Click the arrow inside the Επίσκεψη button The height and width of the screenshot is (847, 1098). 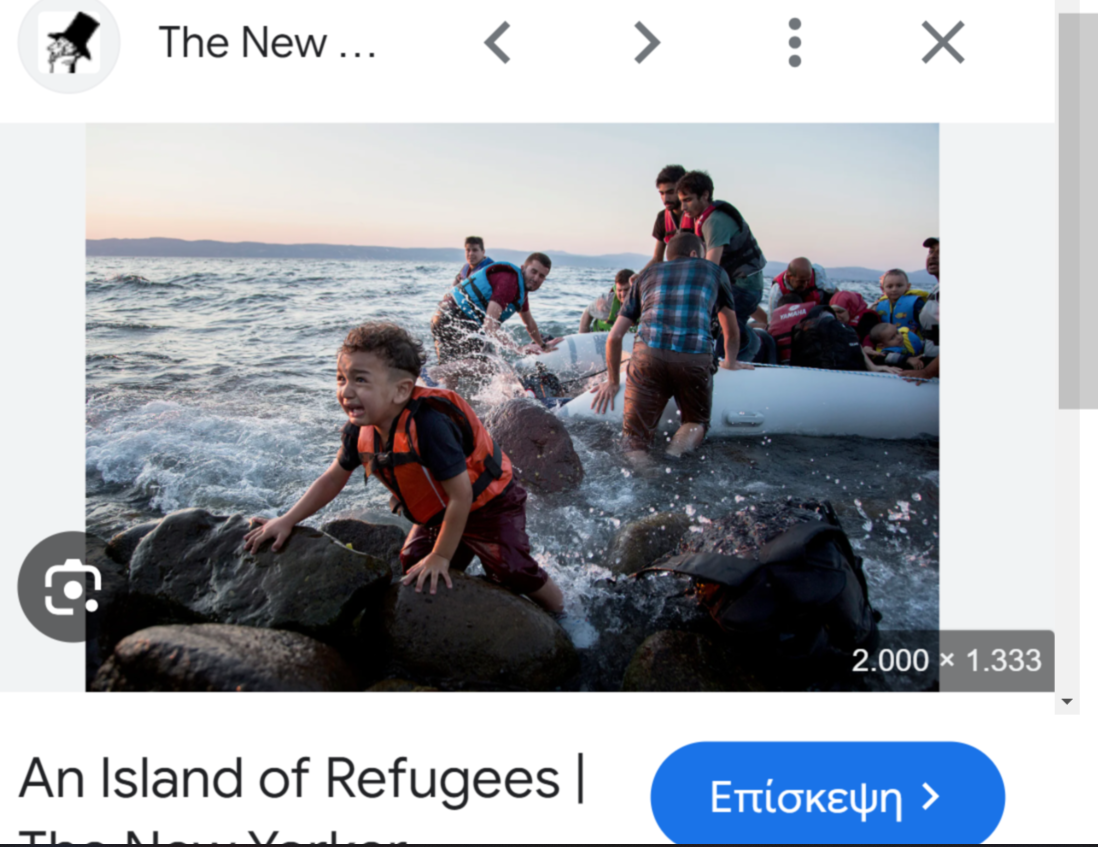[930, 797]
